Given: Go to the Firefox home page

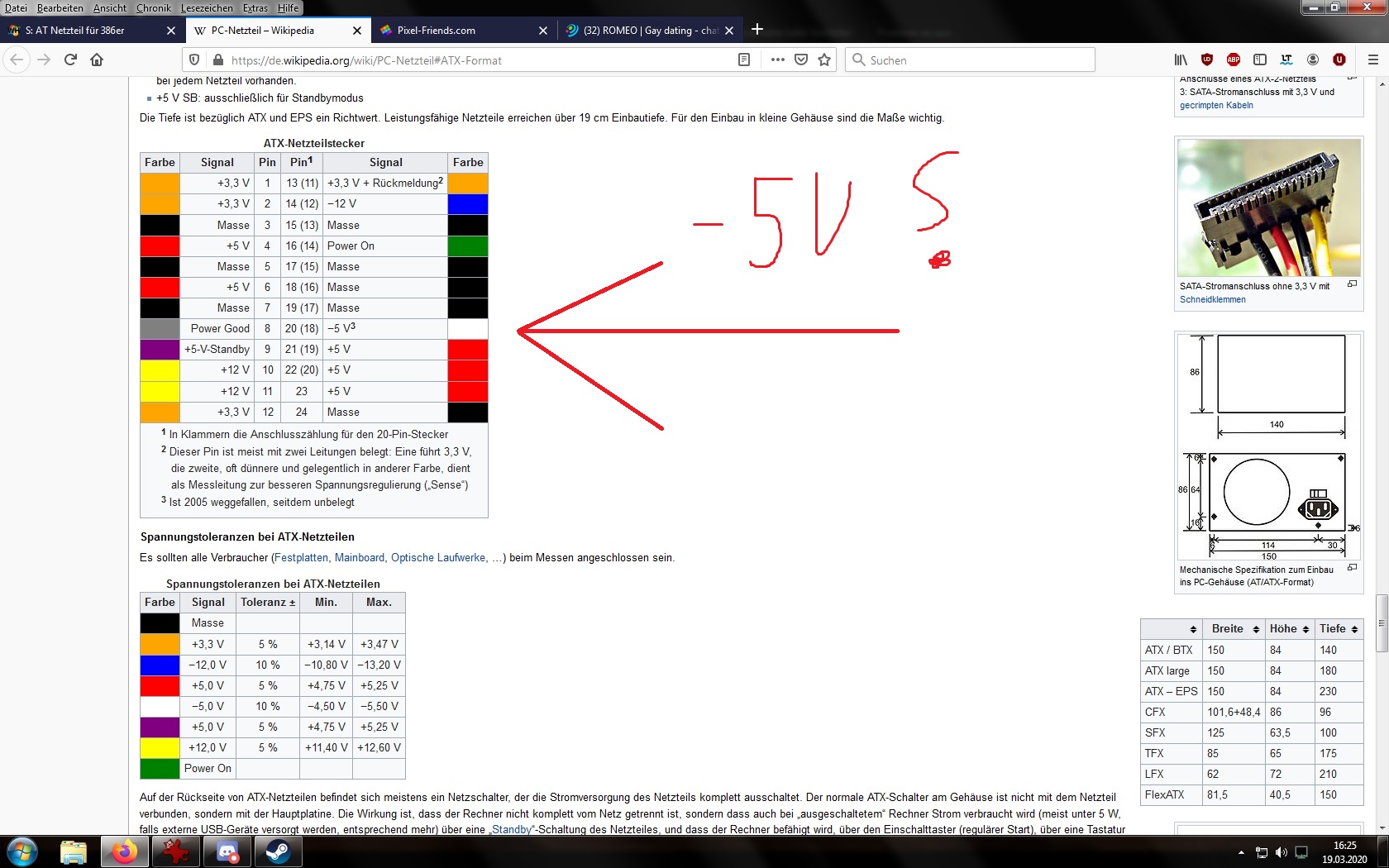Looking at the screenshot, I should tap(97, 60).
